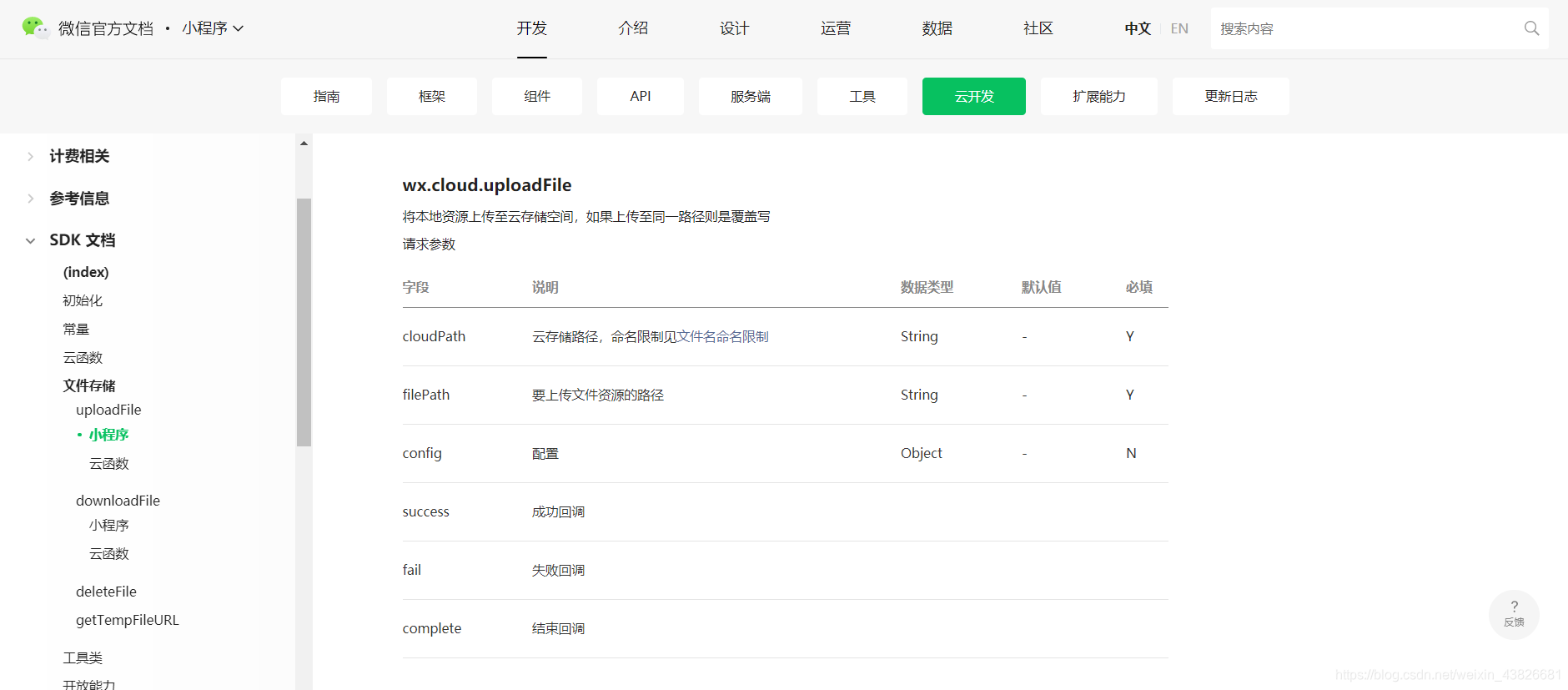Click the fail field cell

click(411, 570)
